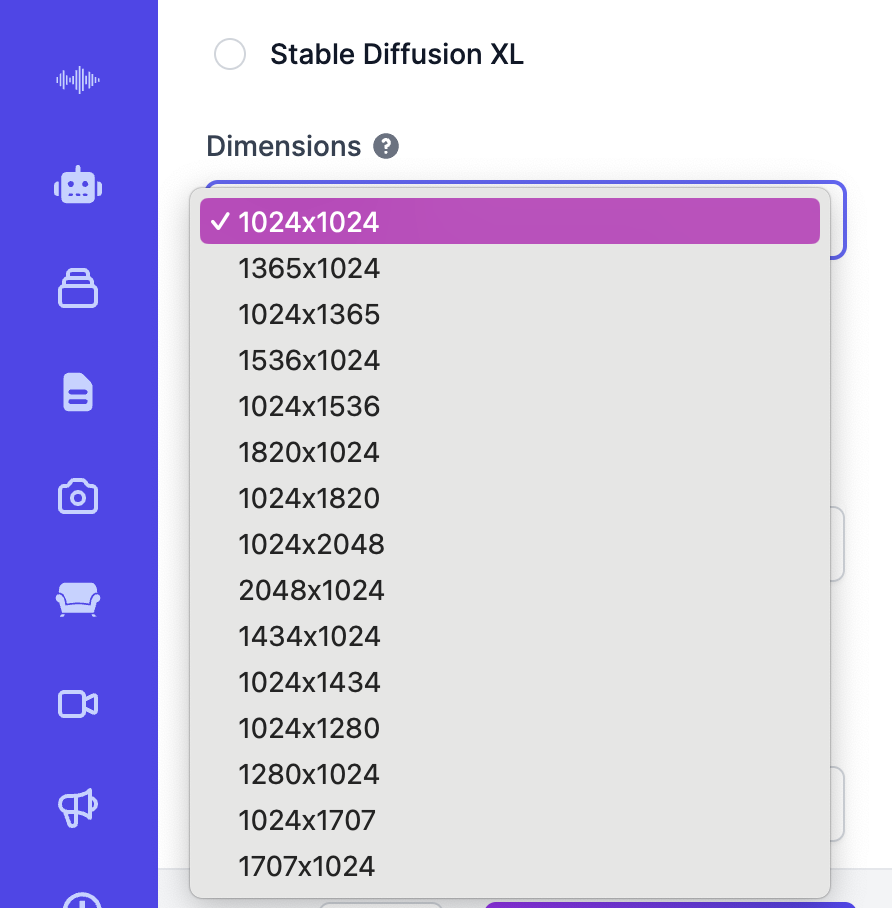The width and height of the screenshot is (892, 908).
Task: Select 1024x1280 dimension entry
Action: click(309, 728)
